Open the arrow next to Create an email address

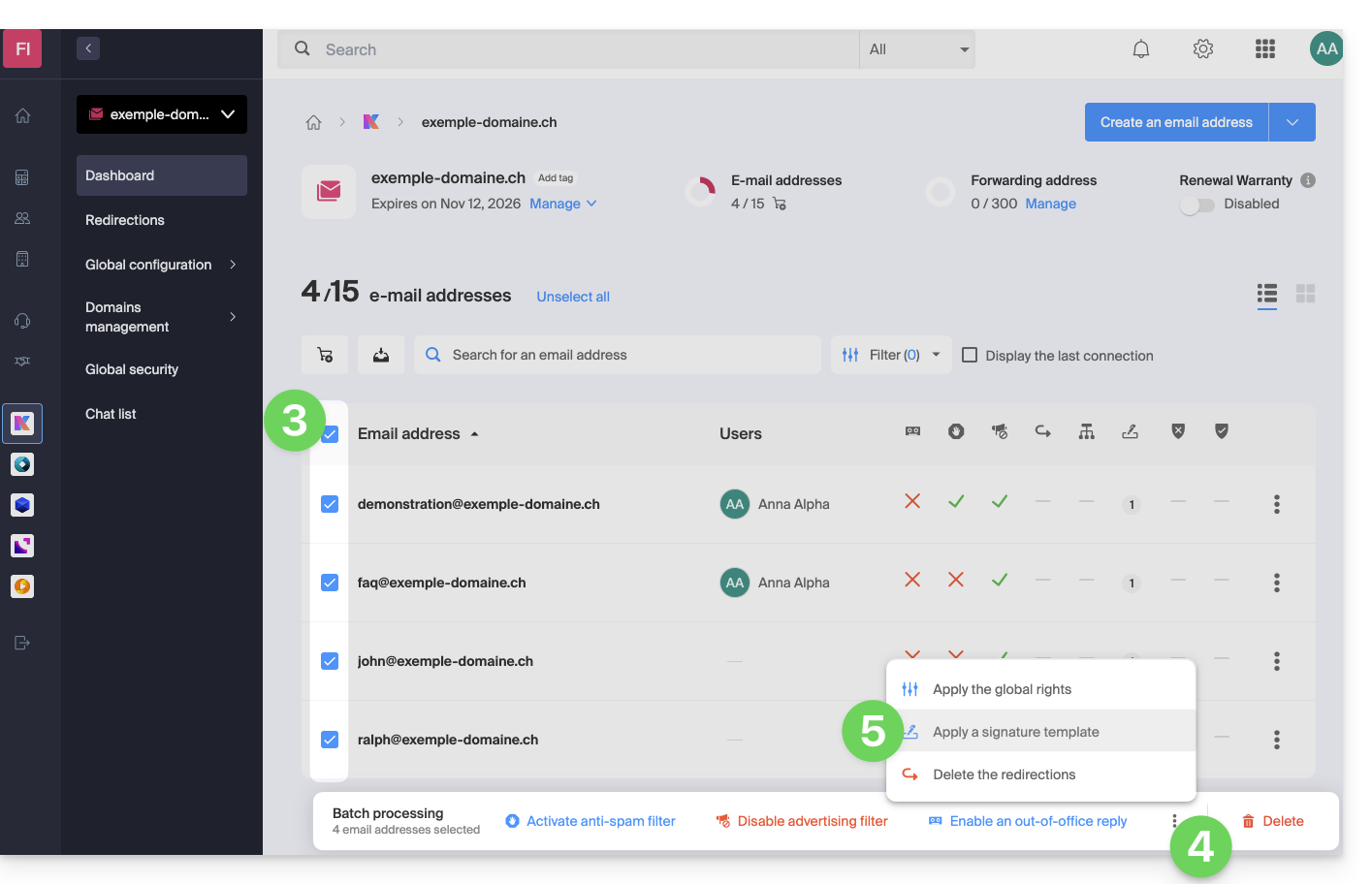pyautogui.click(x=1292, y=122)
